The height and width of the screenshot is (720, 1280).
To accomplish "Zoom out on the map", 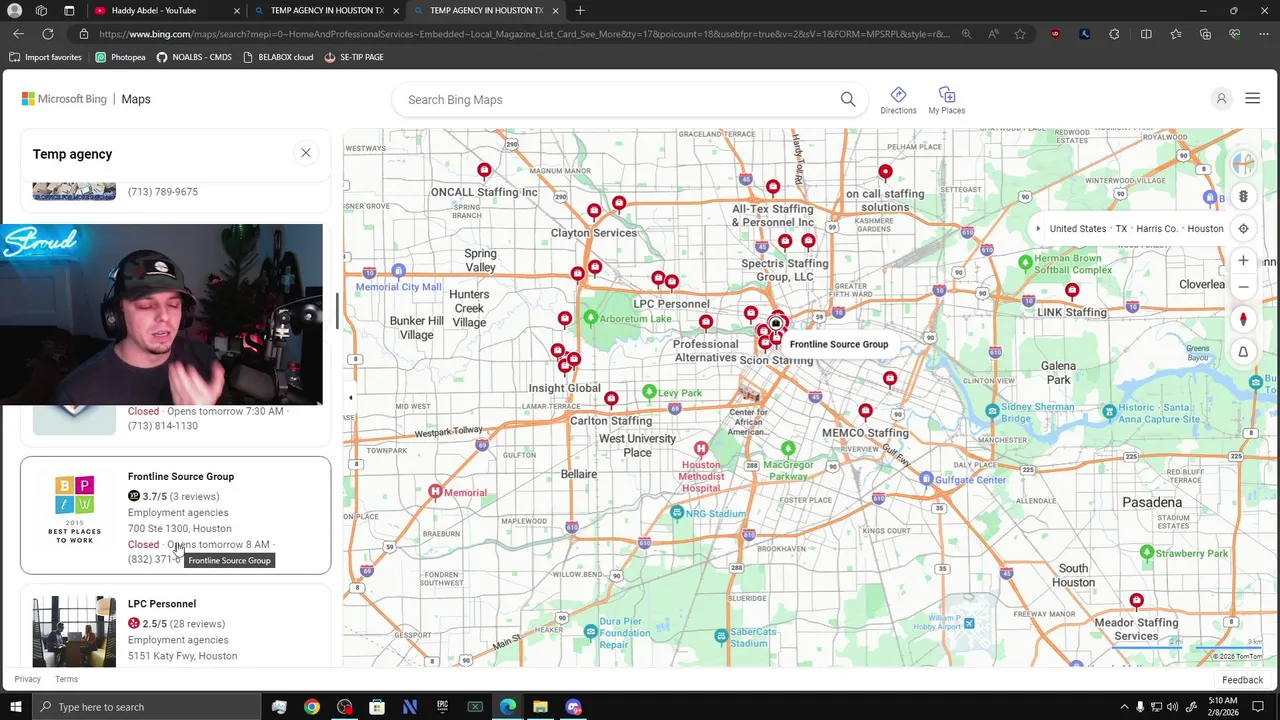I will 1243,287.
